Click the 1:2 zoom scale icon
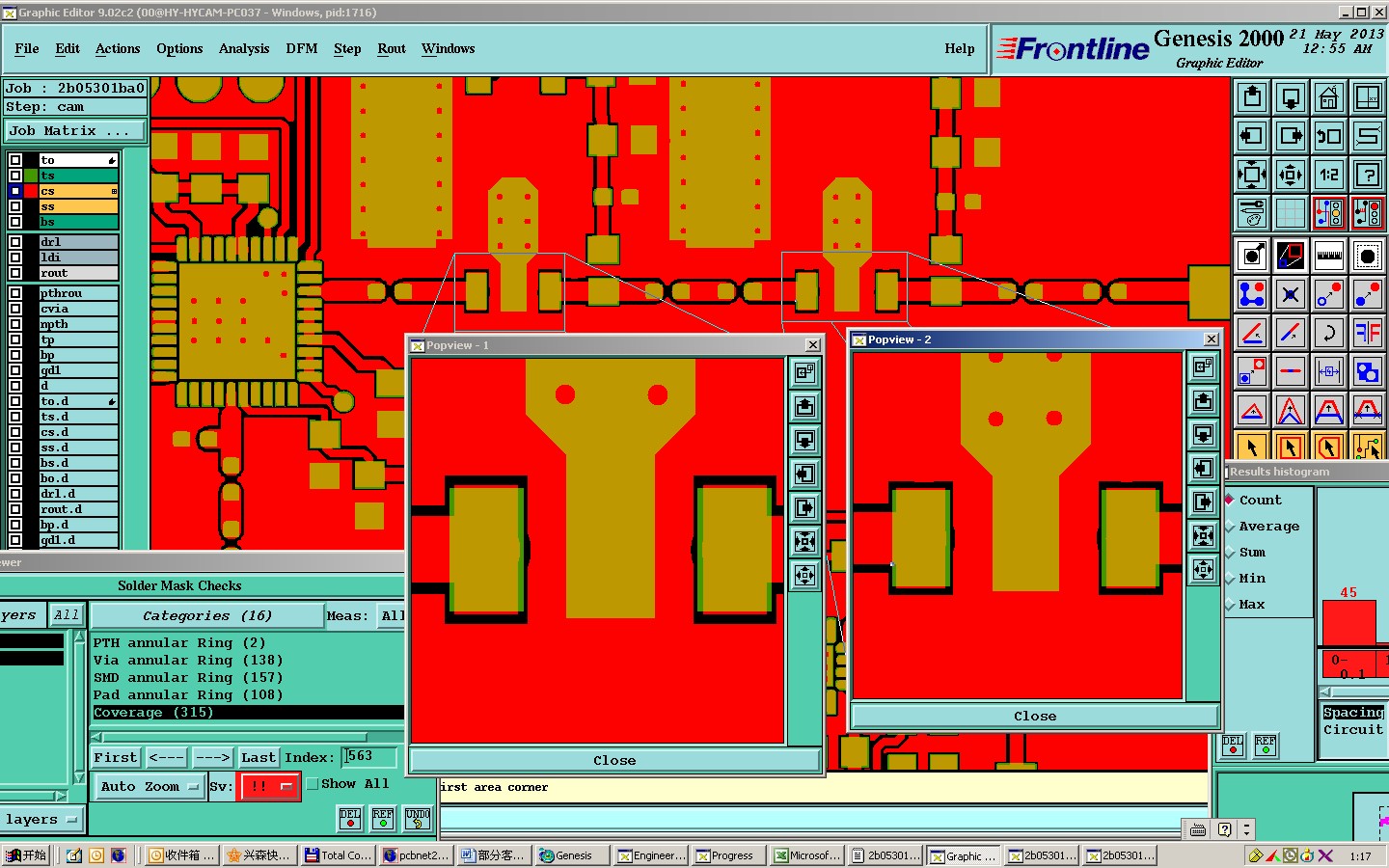 (x=1329, y=175)
